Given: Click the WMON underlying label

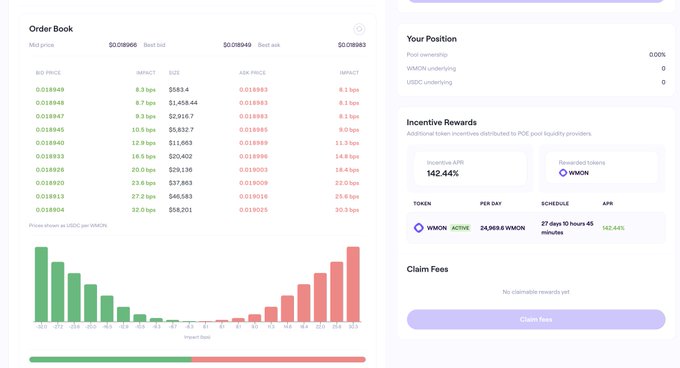Looking at the screenshot, I should point(431,68).
